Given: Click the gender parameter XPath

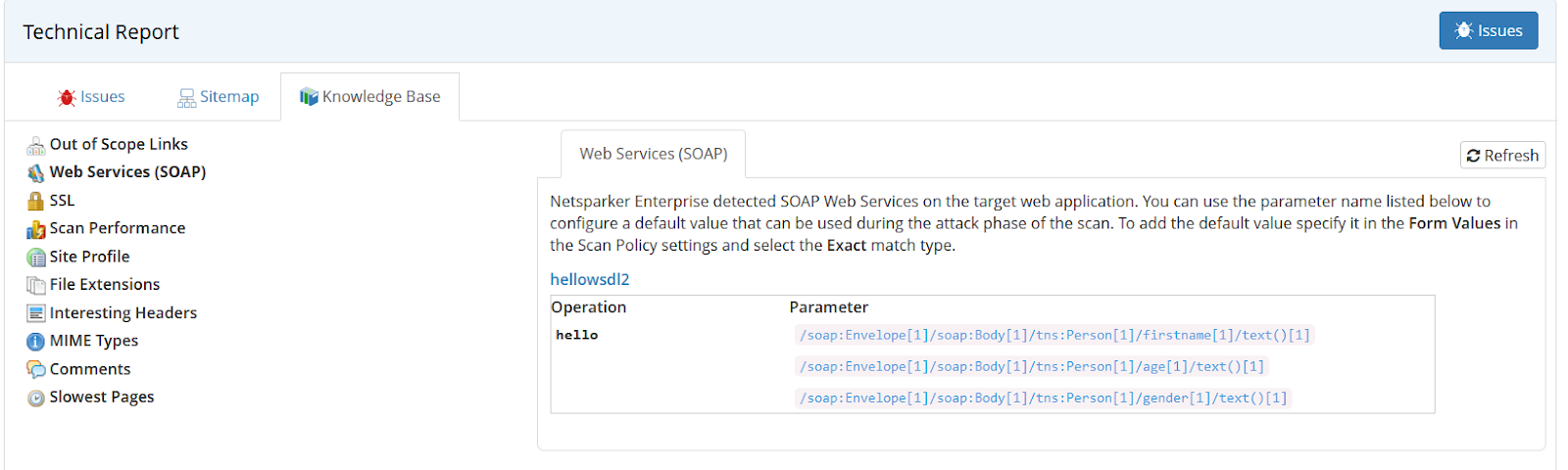Looking at the screenshot, I should point(1043,398).
